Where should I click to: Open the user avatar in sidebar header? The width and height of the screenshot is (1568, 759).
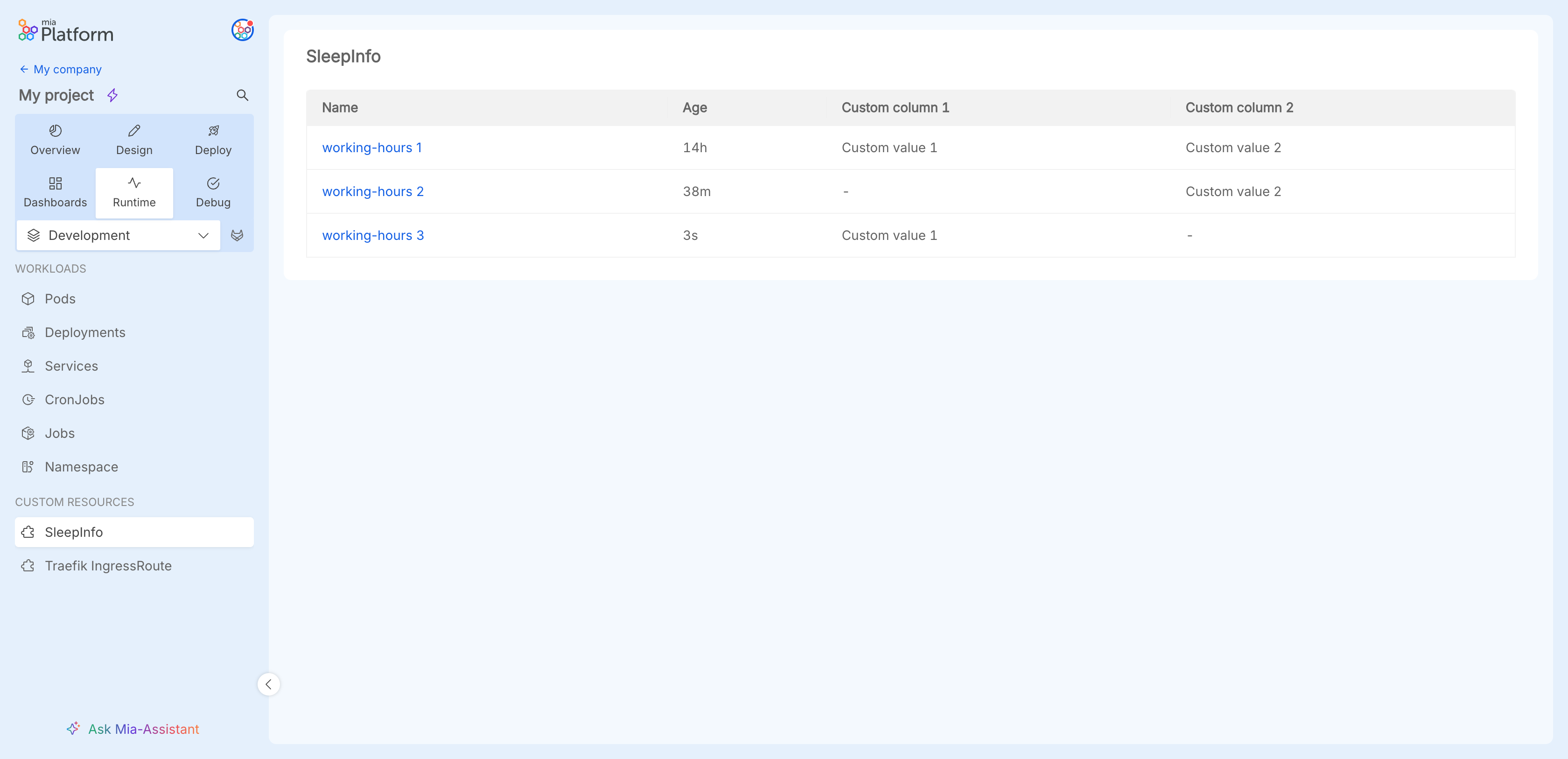click(x=242, y=30)
